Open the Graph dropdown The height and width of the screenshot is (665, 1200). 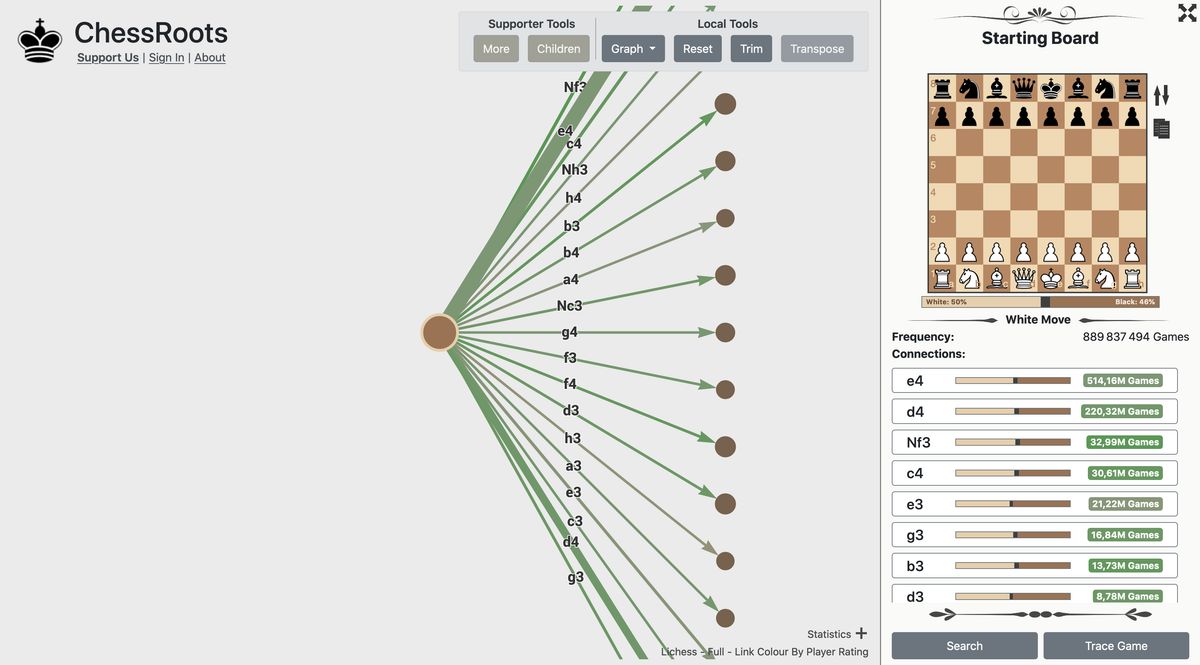coord(632,47)
